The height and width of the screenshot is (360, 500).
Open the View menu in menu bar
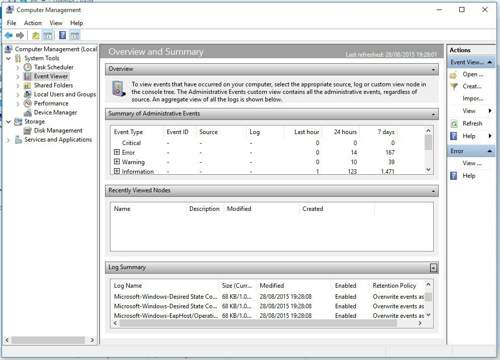(x=56, y=23)
